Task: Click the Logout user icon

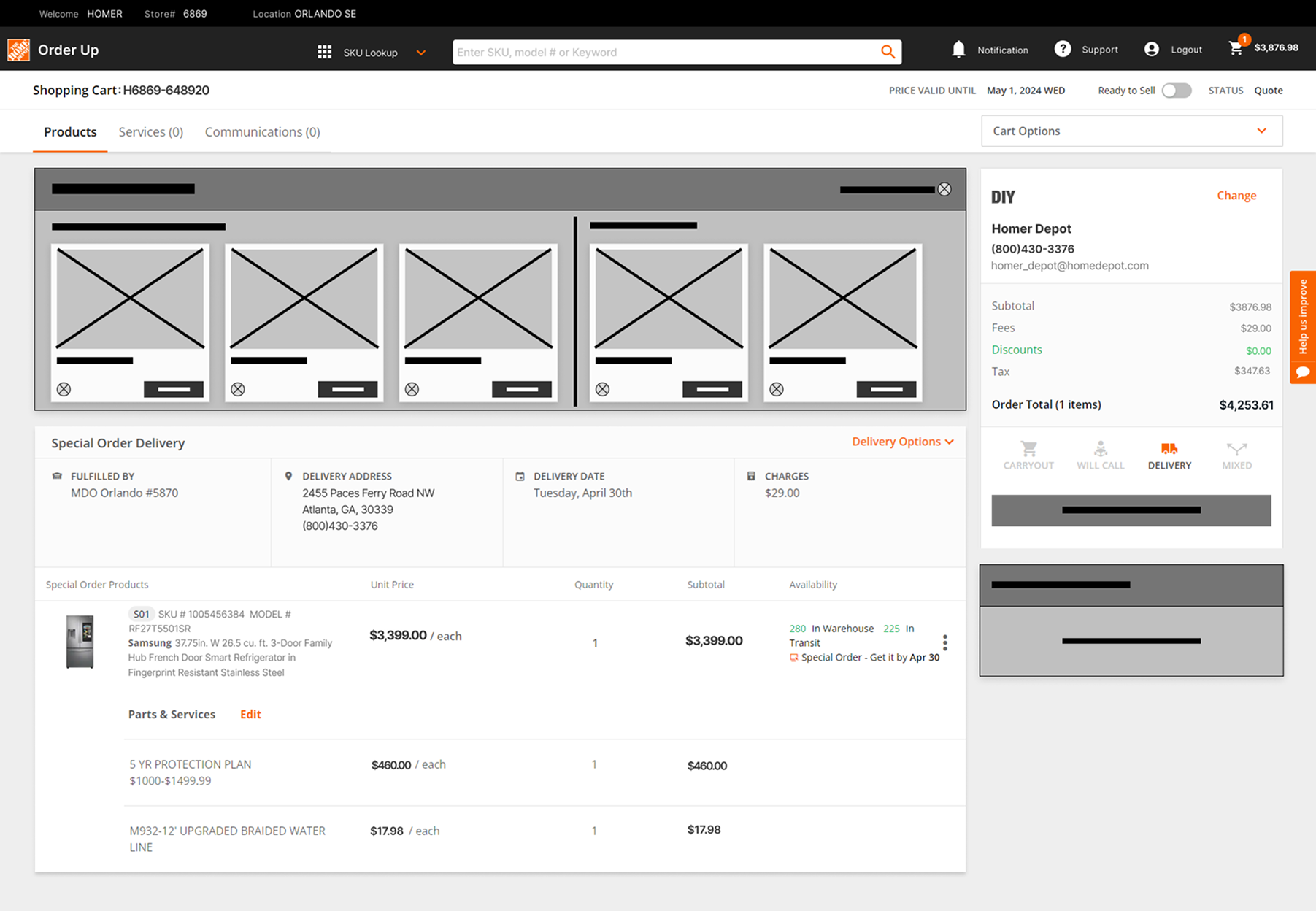Action: click(x=1152, y=49)
